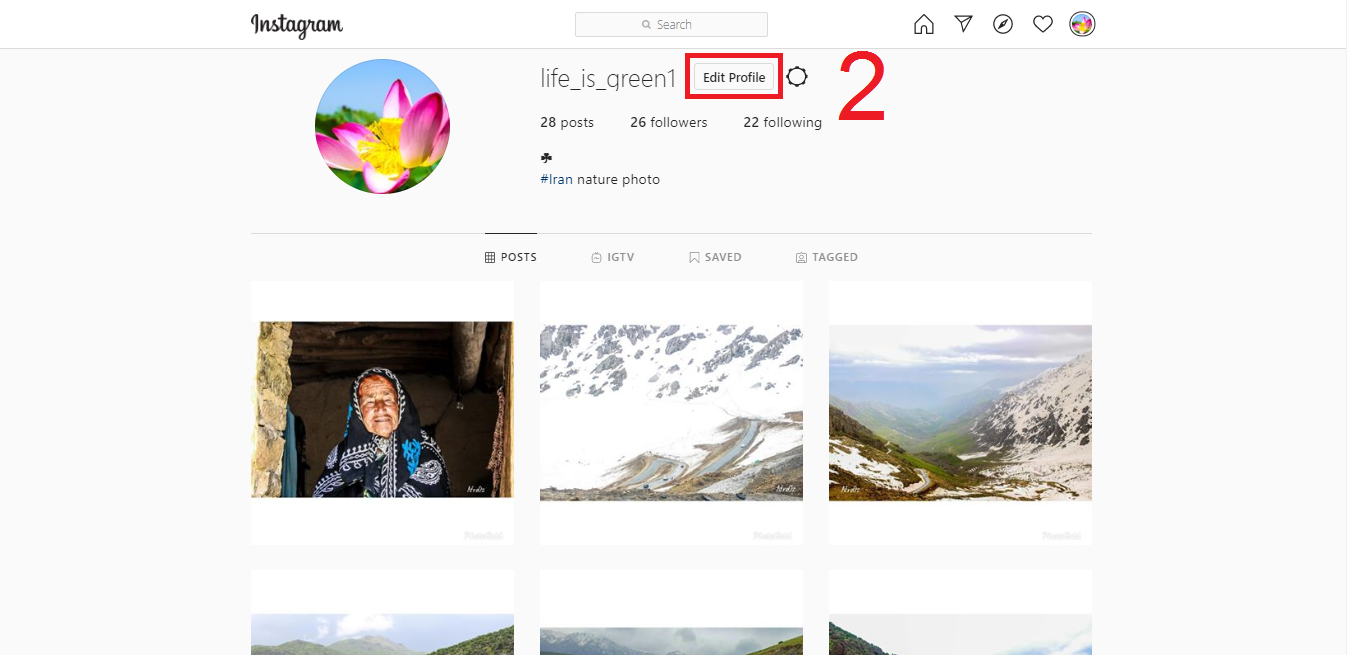Open the 22 following list

tap(782, 122)
